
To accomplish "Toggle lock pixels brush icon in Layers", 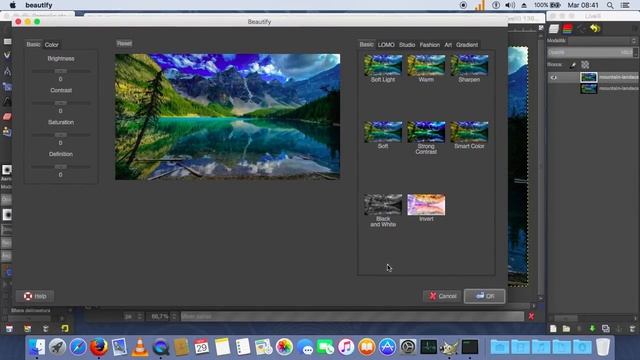I will pos(573,64).
